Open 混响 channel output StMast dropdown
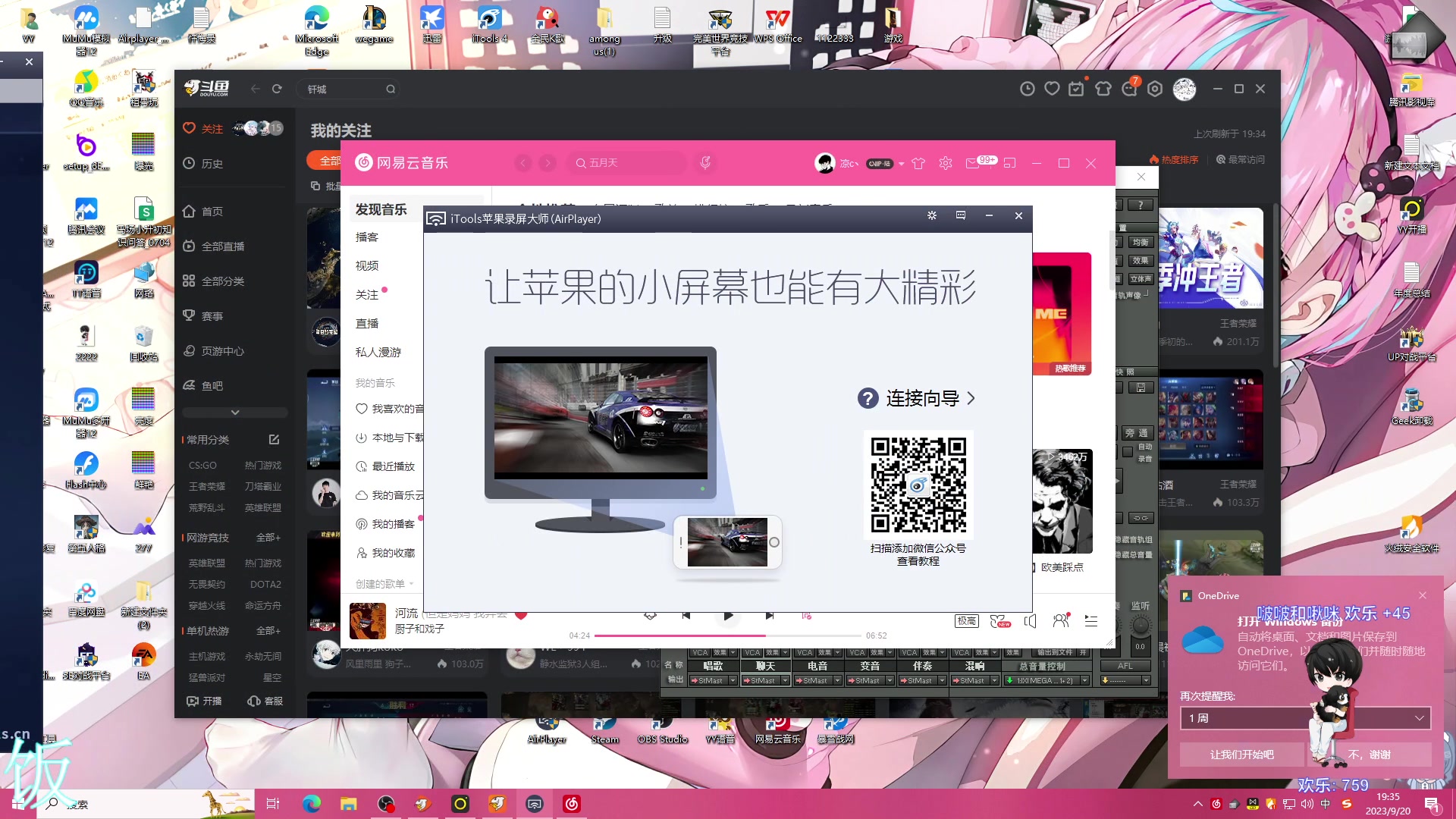Screen dimensions: 1456x819 point(974,680)
